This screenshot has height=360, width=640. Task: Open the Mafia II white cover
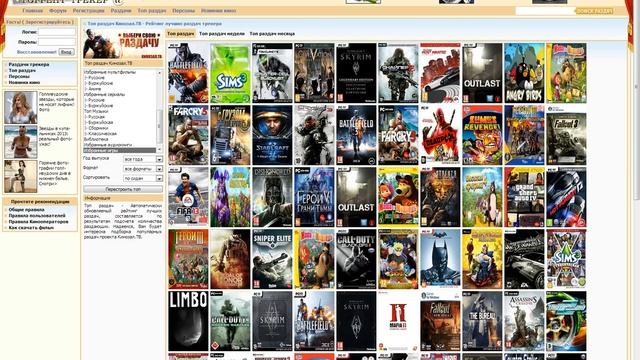[x=398, y=321]
